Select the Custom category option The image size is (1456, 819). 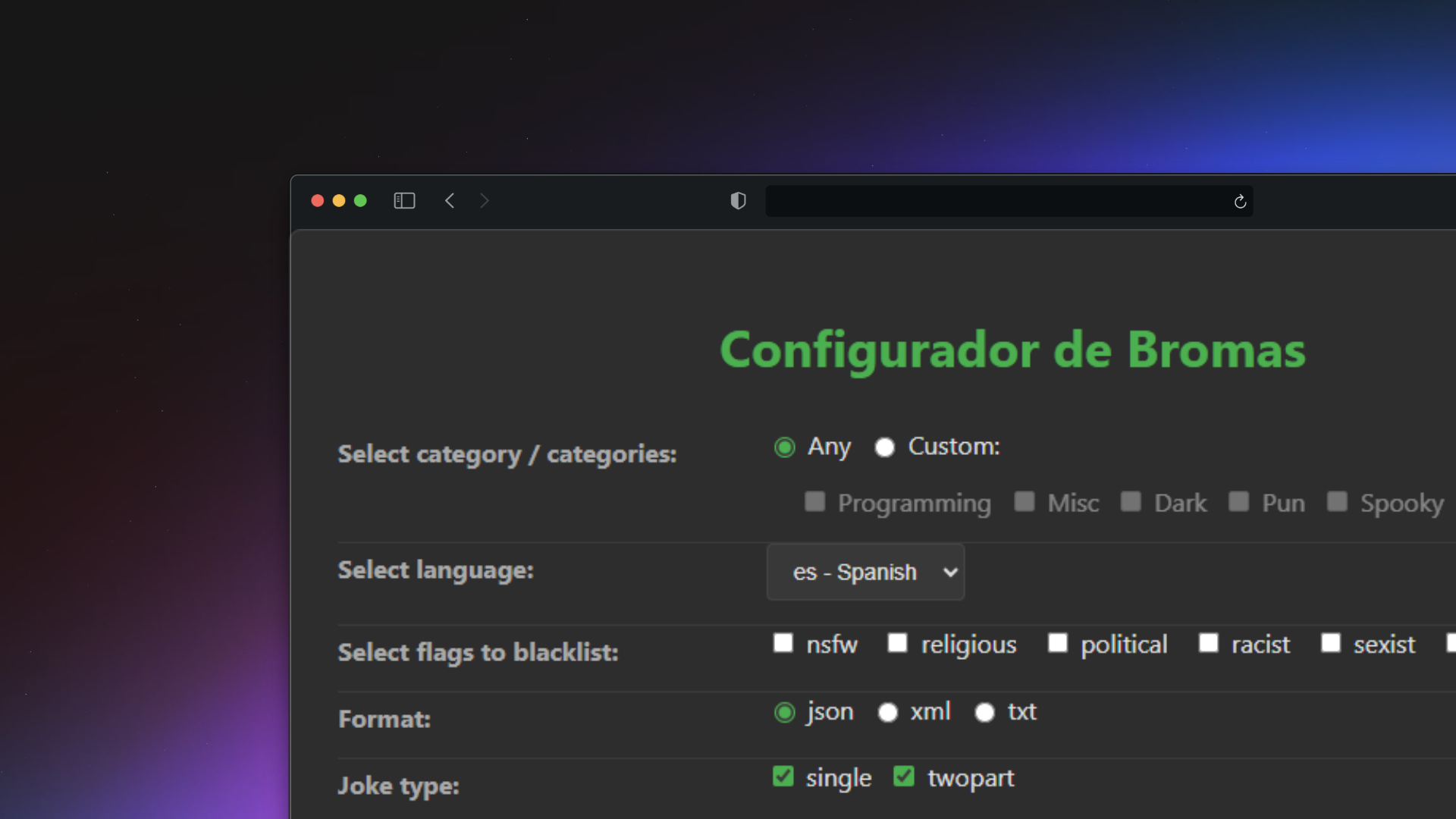[x=884, y=447]
